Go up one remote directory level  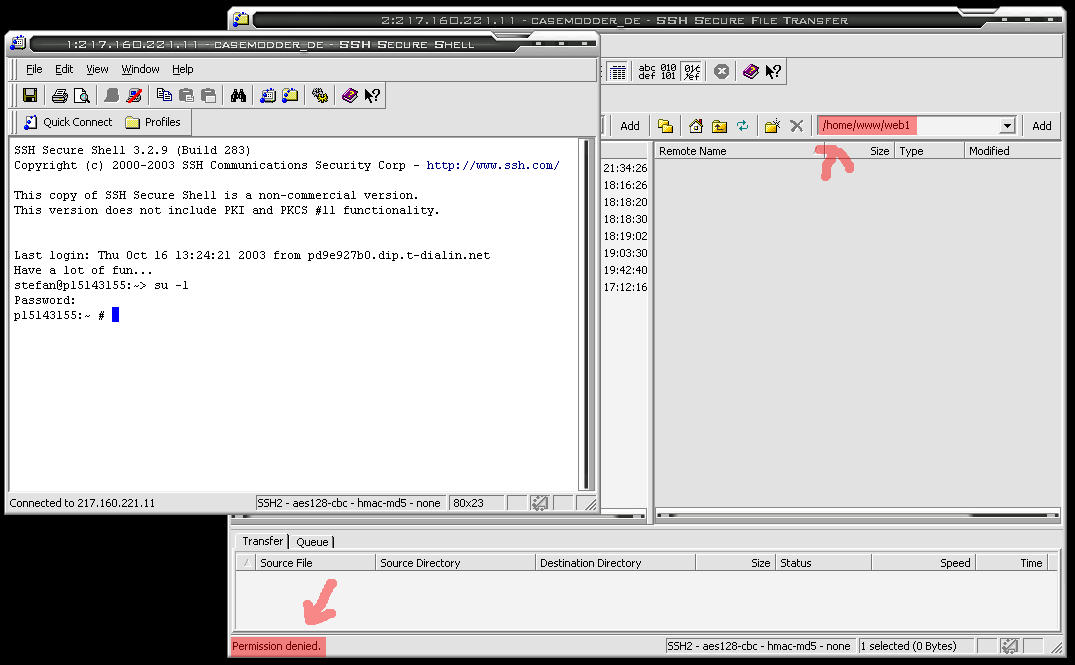[719, 126]
